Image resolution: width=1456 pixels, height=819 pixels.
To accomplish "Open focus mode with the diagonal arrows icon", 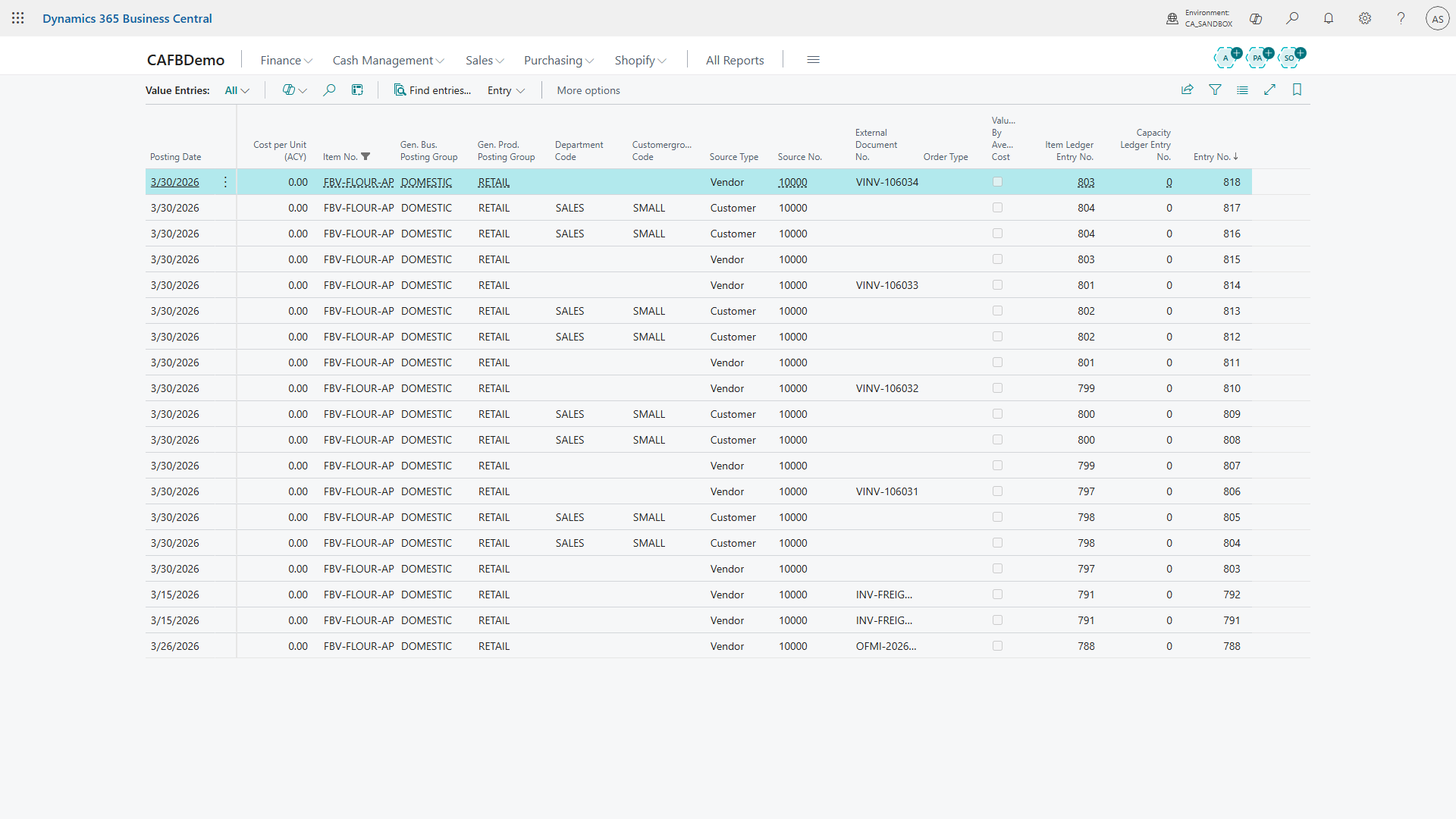I will click(x=1270, y=89).
